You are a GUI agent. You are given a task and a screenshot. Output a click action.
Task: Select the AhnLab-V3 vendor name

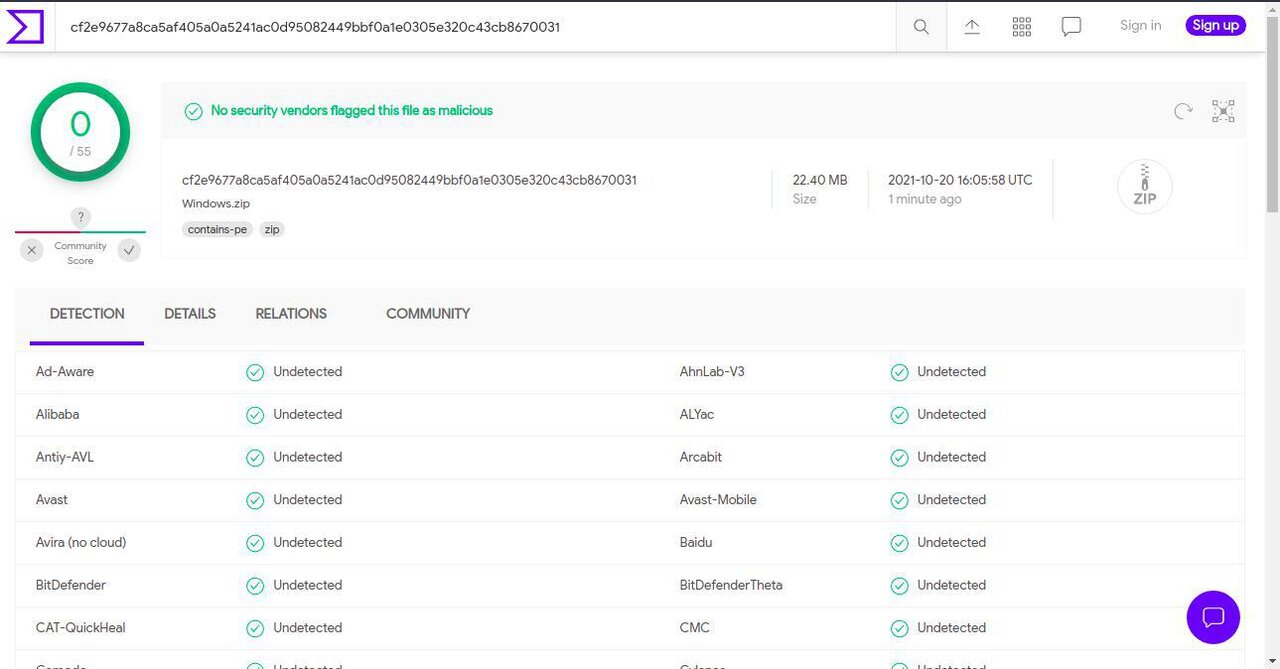pos(712,372)
